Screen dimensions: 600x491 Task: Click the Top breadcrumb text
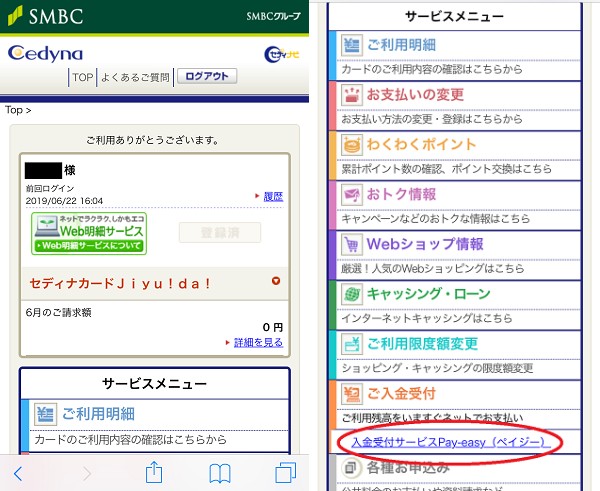14,110
